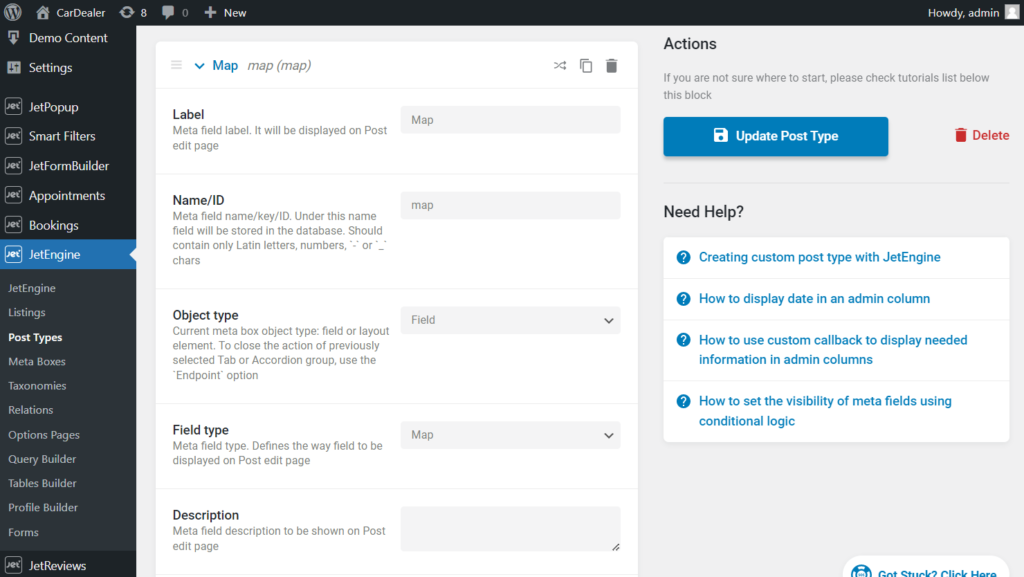1024x577 pixels.
Task: Open the 8 pending updates icon
Action: pyautogui.click(x=133, y=12)
